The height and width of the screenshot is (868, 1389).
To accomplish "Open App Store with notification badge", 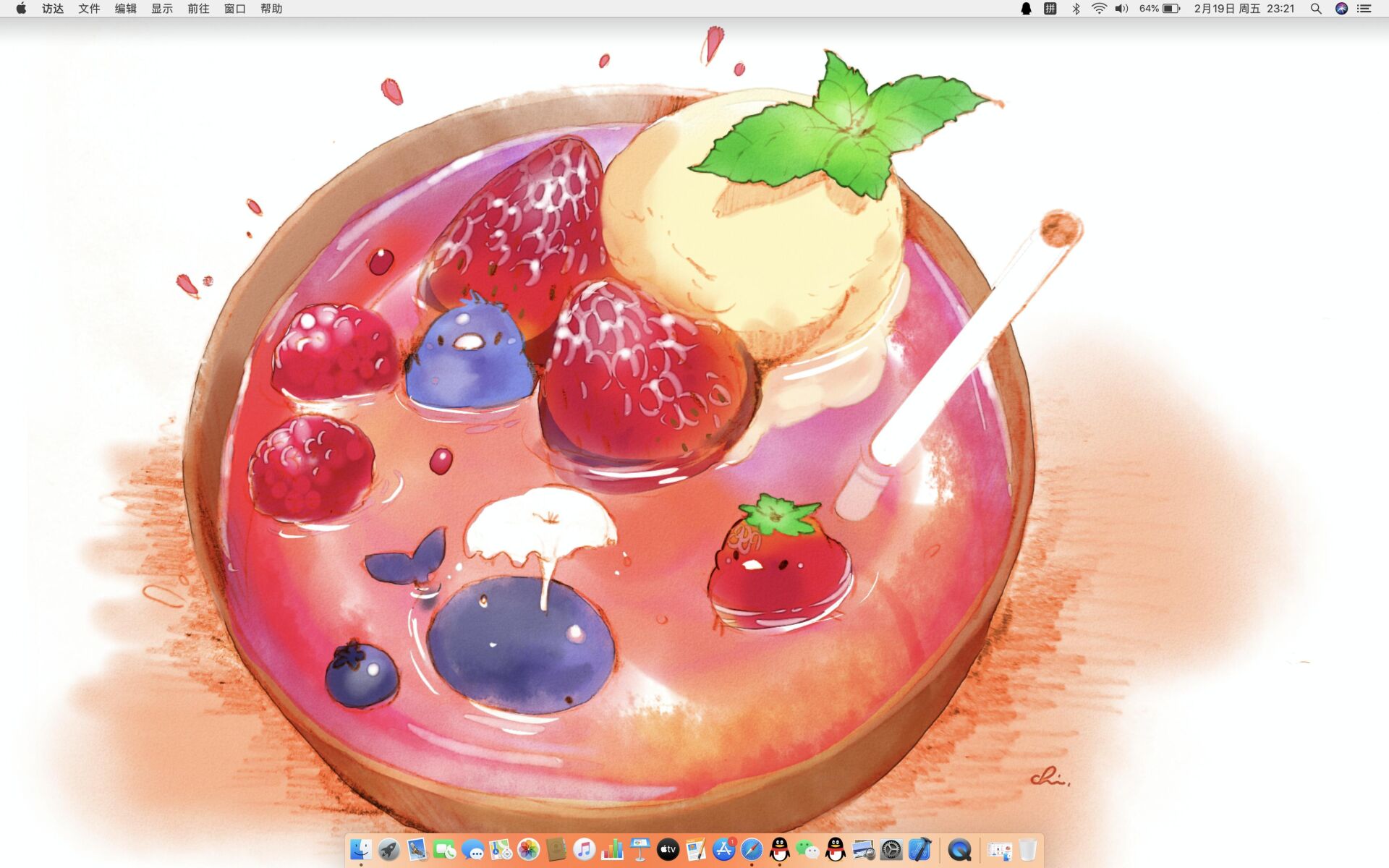I will [723, 849].
